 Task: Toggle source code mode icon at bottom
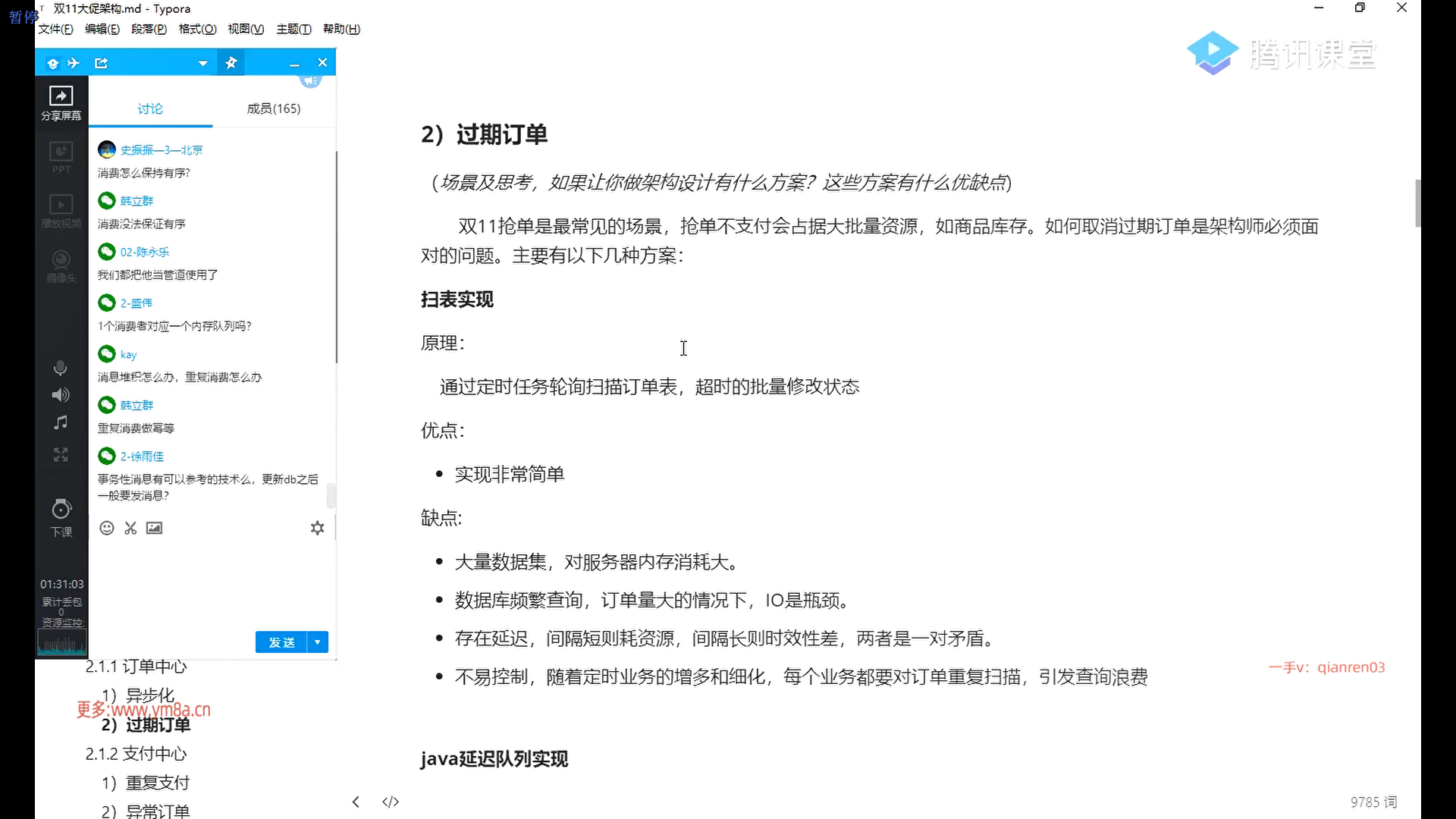click(x=391, y=802)
